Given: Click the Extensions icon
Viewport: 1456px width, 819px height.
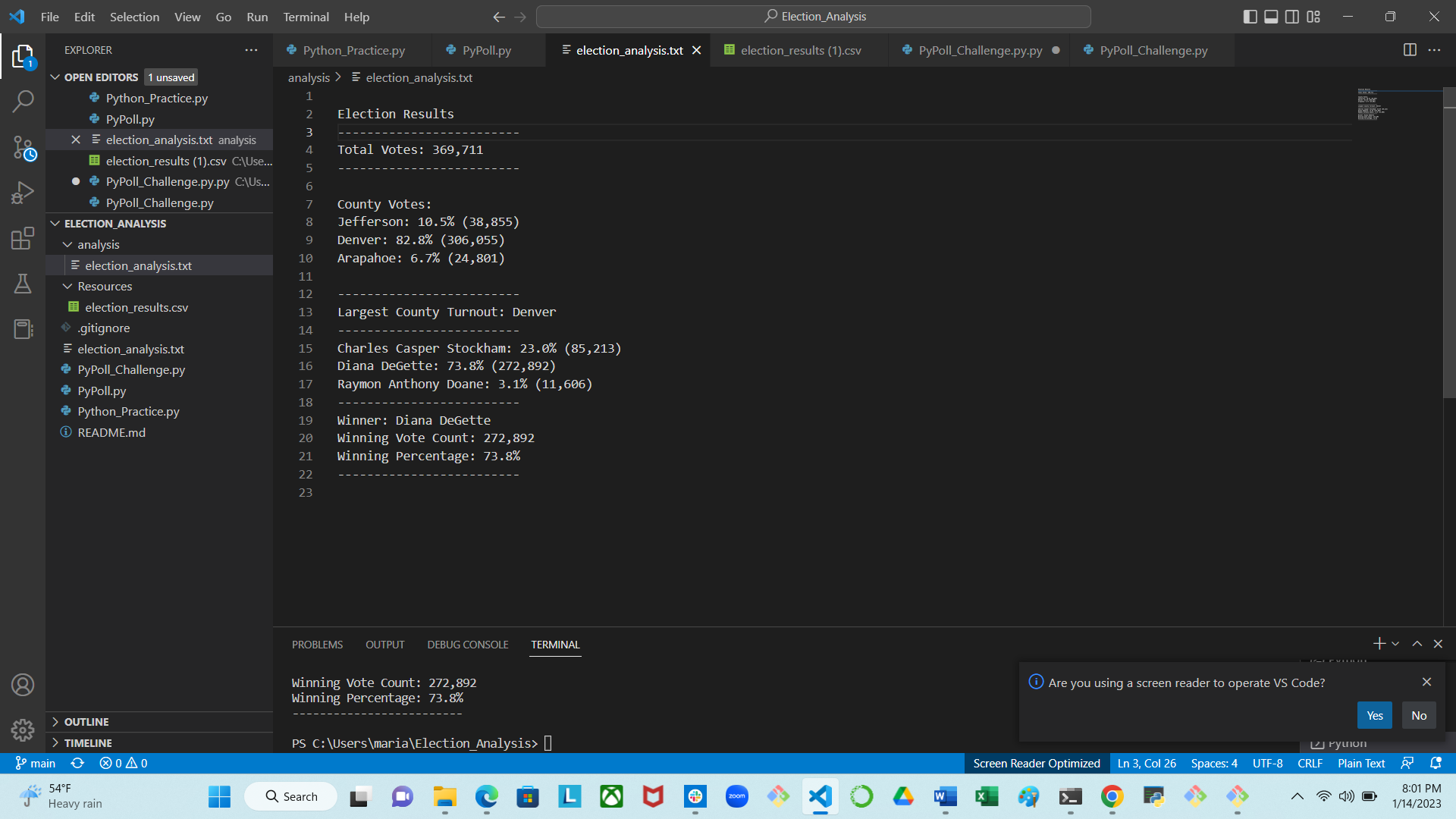Looking at the screenshot, I should [x=23, y=238].
